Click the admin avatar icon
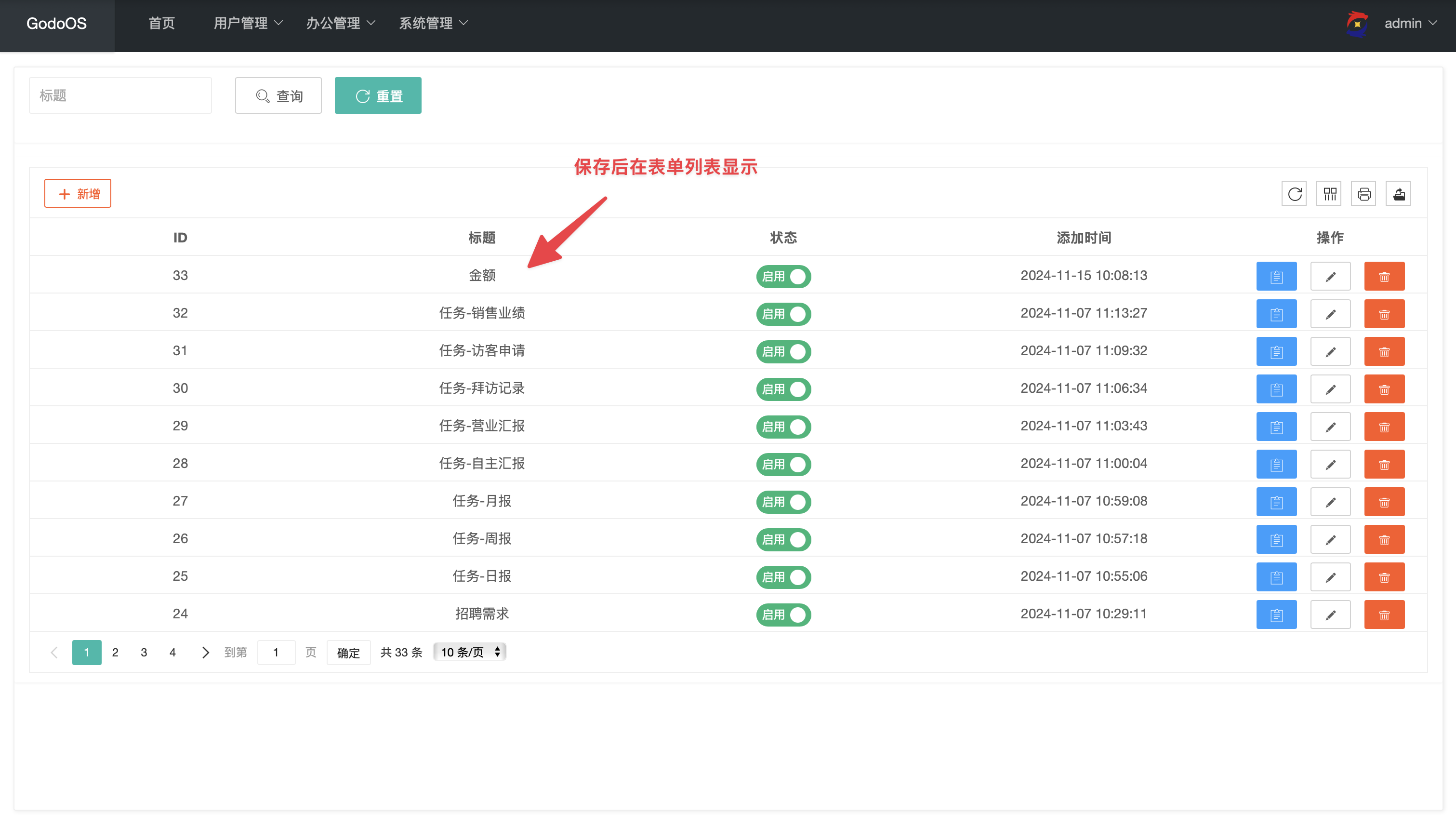 pos(1357,23)
